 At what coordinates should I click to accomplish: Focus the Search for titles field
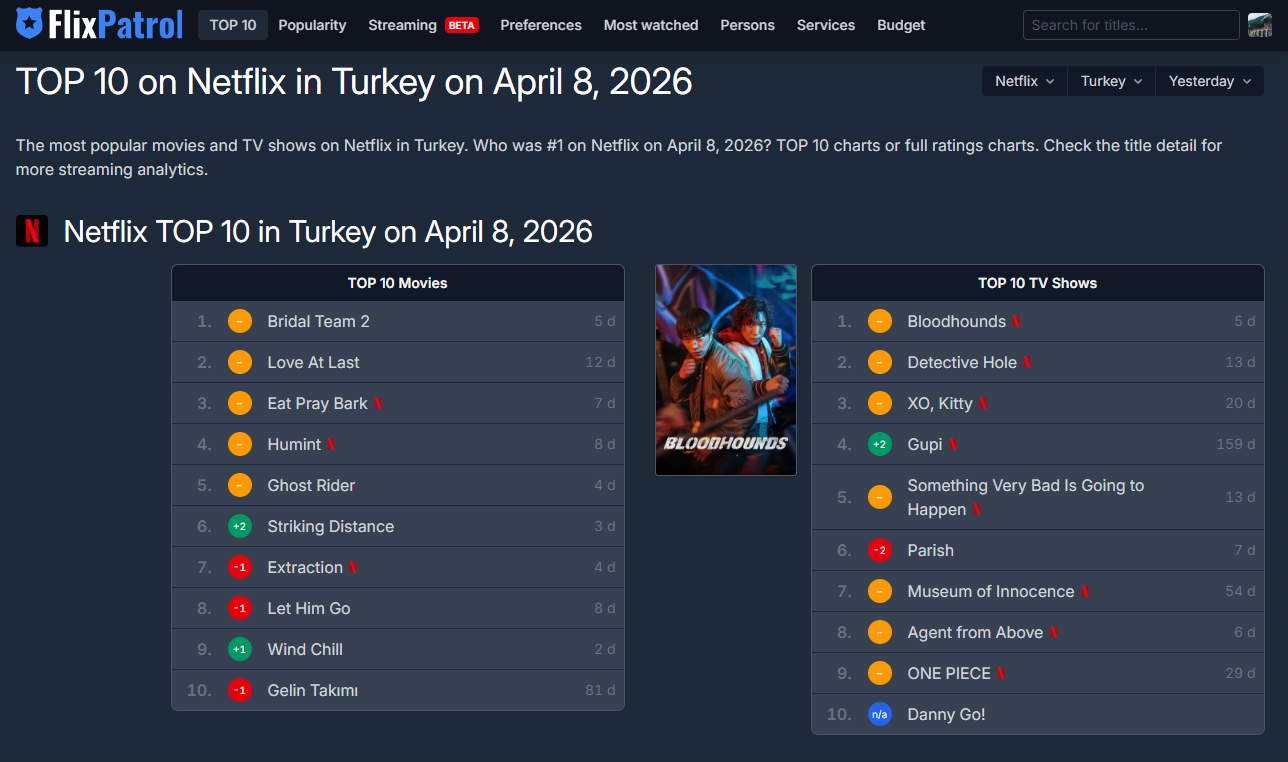pos(1130,25)
